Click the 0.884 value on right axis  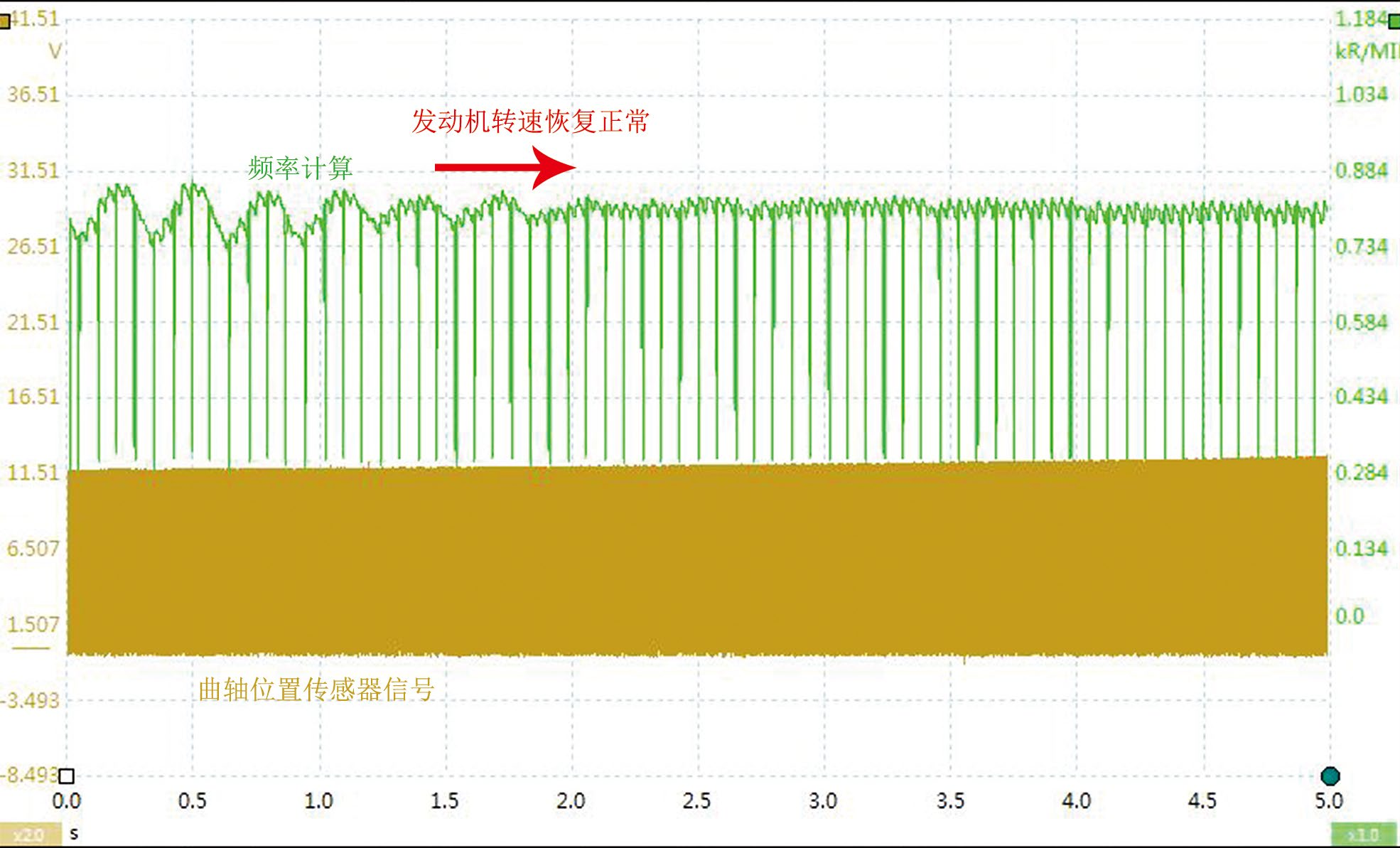click(x=1361, y=171)
